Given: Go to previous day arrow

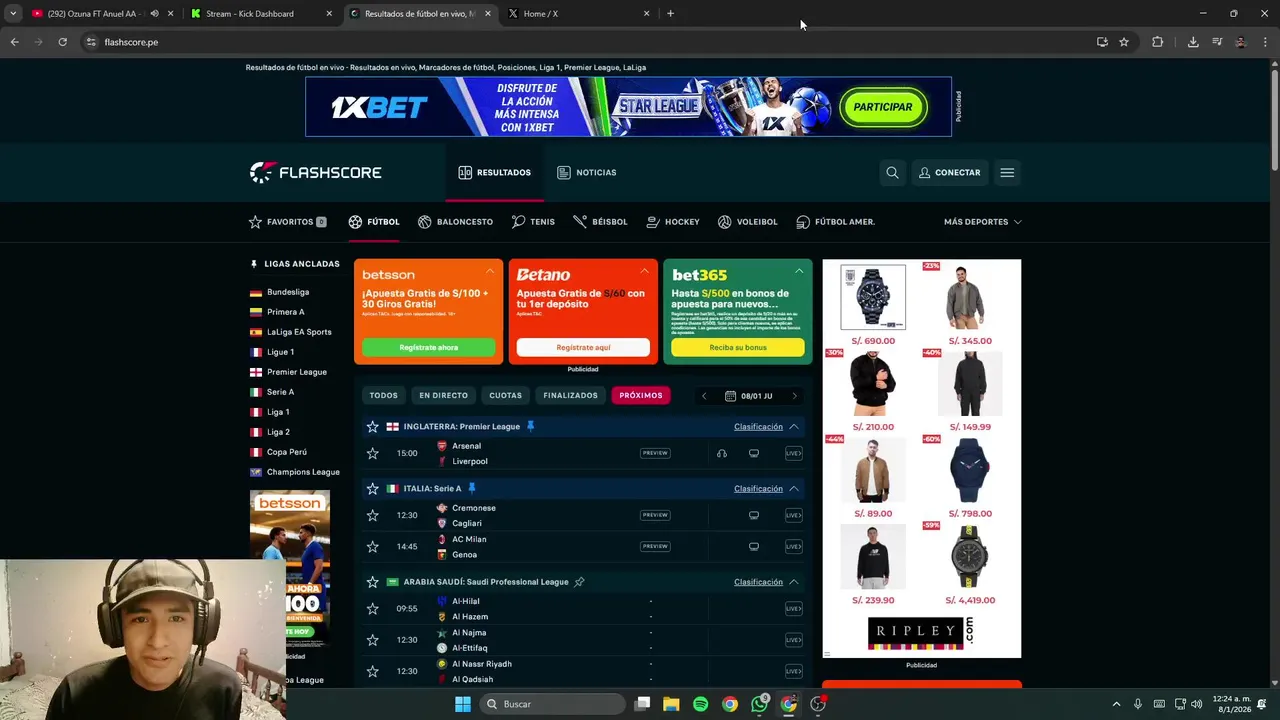Looking at the screenshot, I should point(704,396).
